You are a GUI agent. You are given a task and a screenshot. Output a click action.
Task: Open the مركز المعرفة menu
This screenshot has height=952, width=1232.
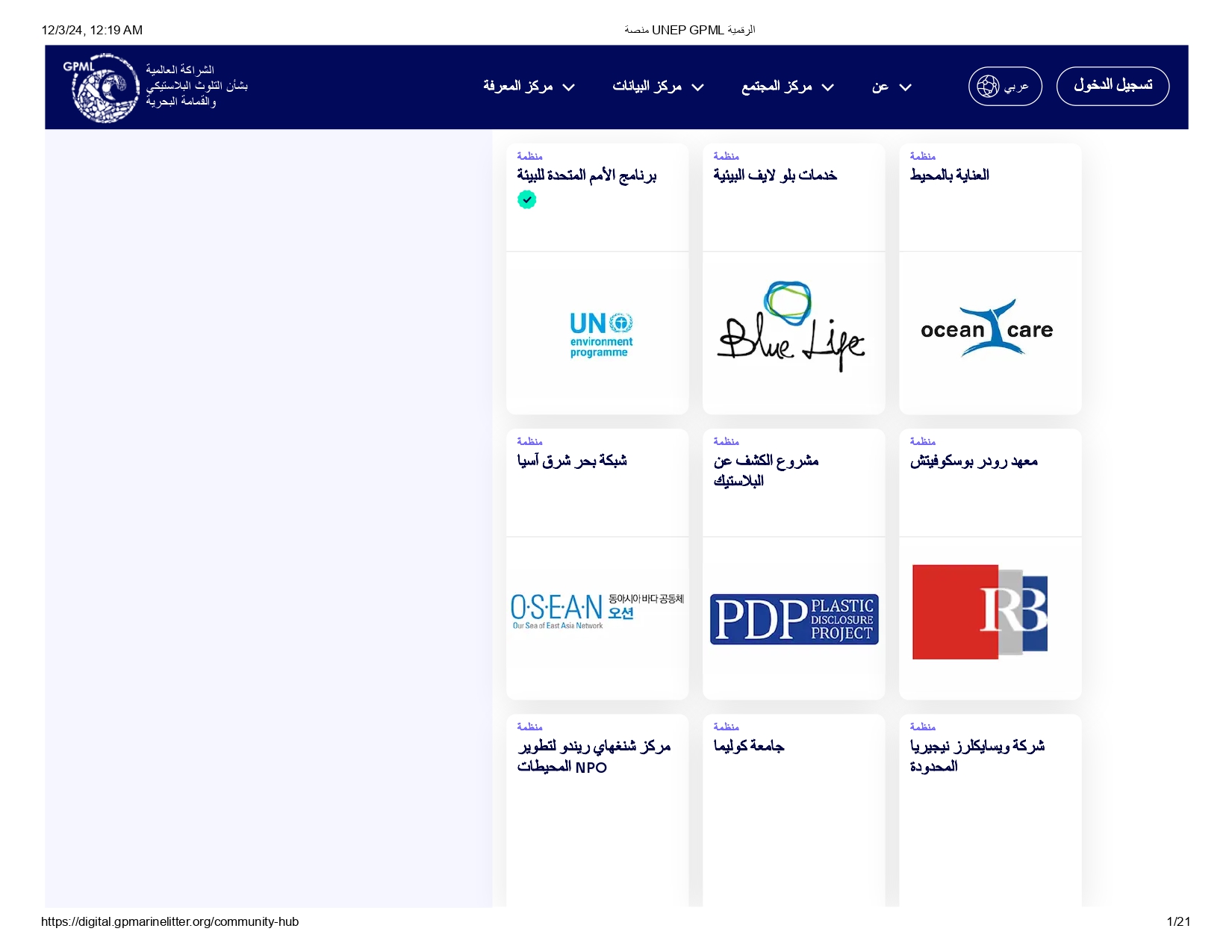pos(517,87)
